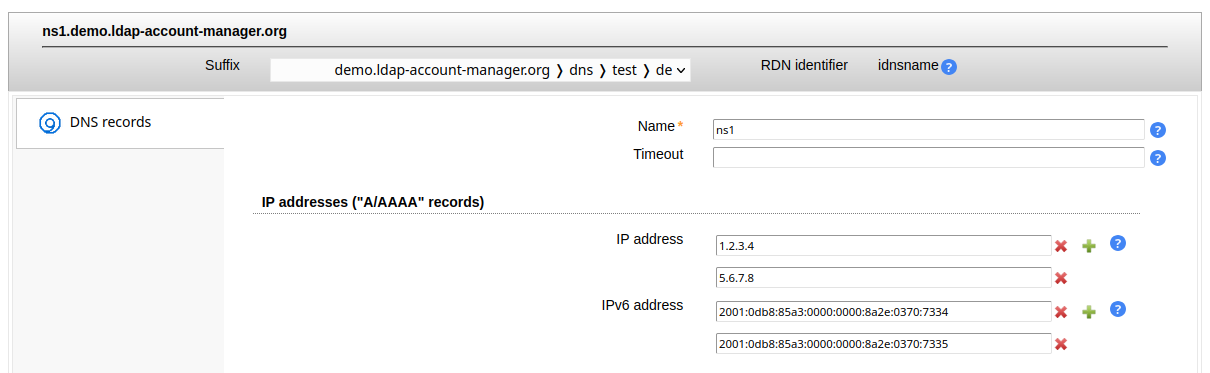Viewport: 1210px width, 373px height.
Task: Open help for the Name field
Action: click(1158, 130)
